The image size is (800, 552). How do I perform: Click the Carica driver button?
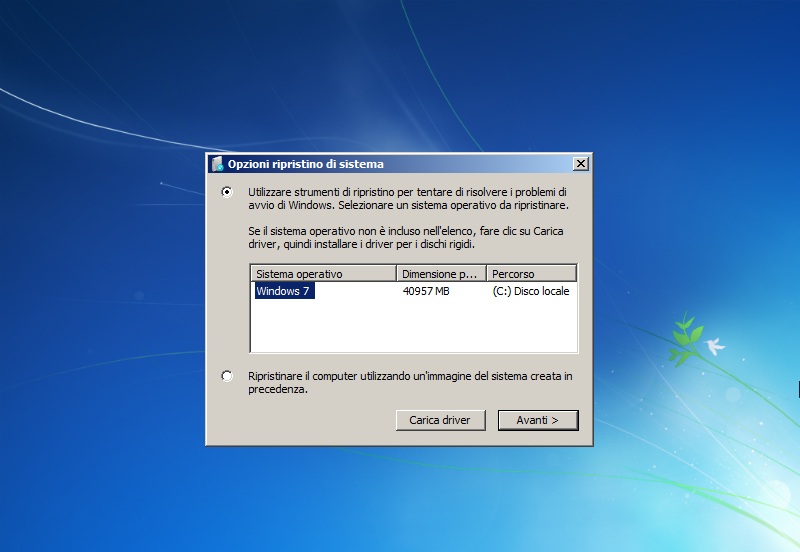tap(440, 420)
